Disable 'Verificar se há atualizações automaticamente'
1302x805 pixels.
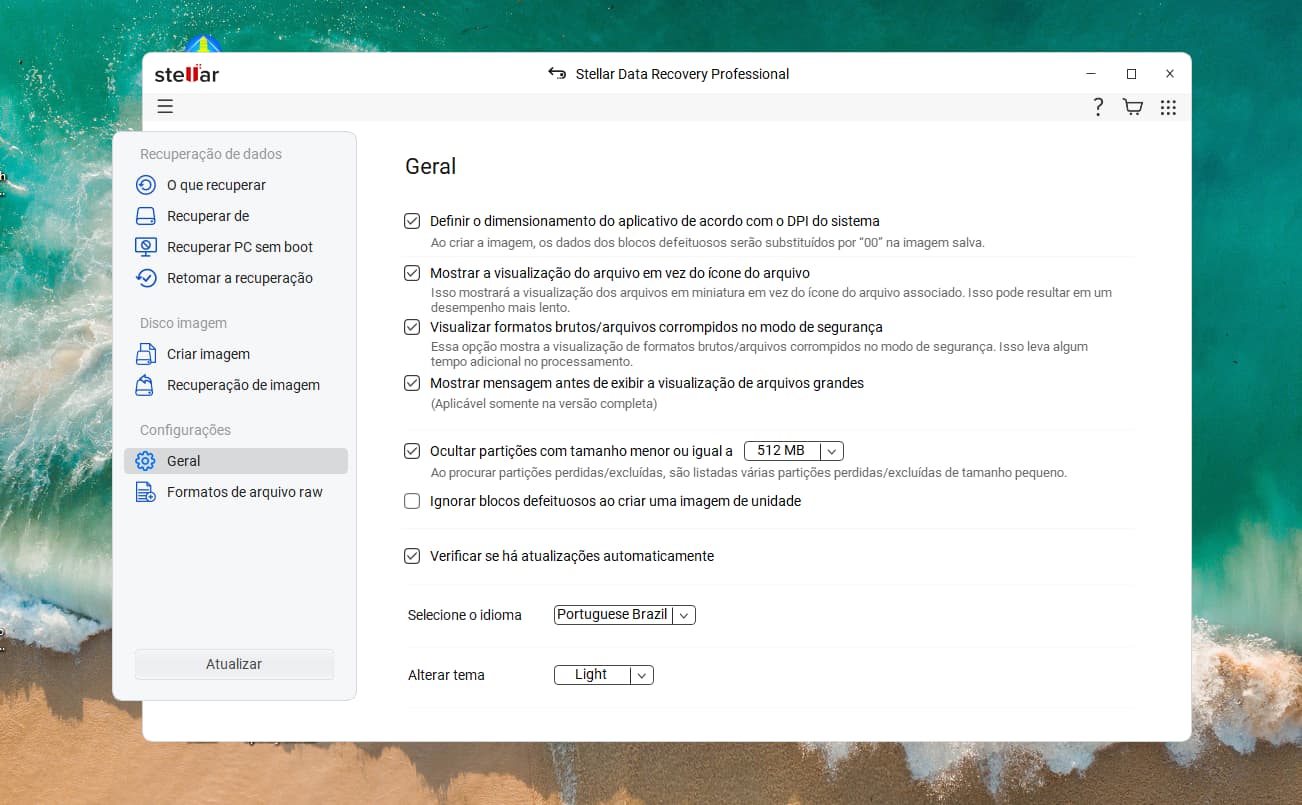(412, 556)
